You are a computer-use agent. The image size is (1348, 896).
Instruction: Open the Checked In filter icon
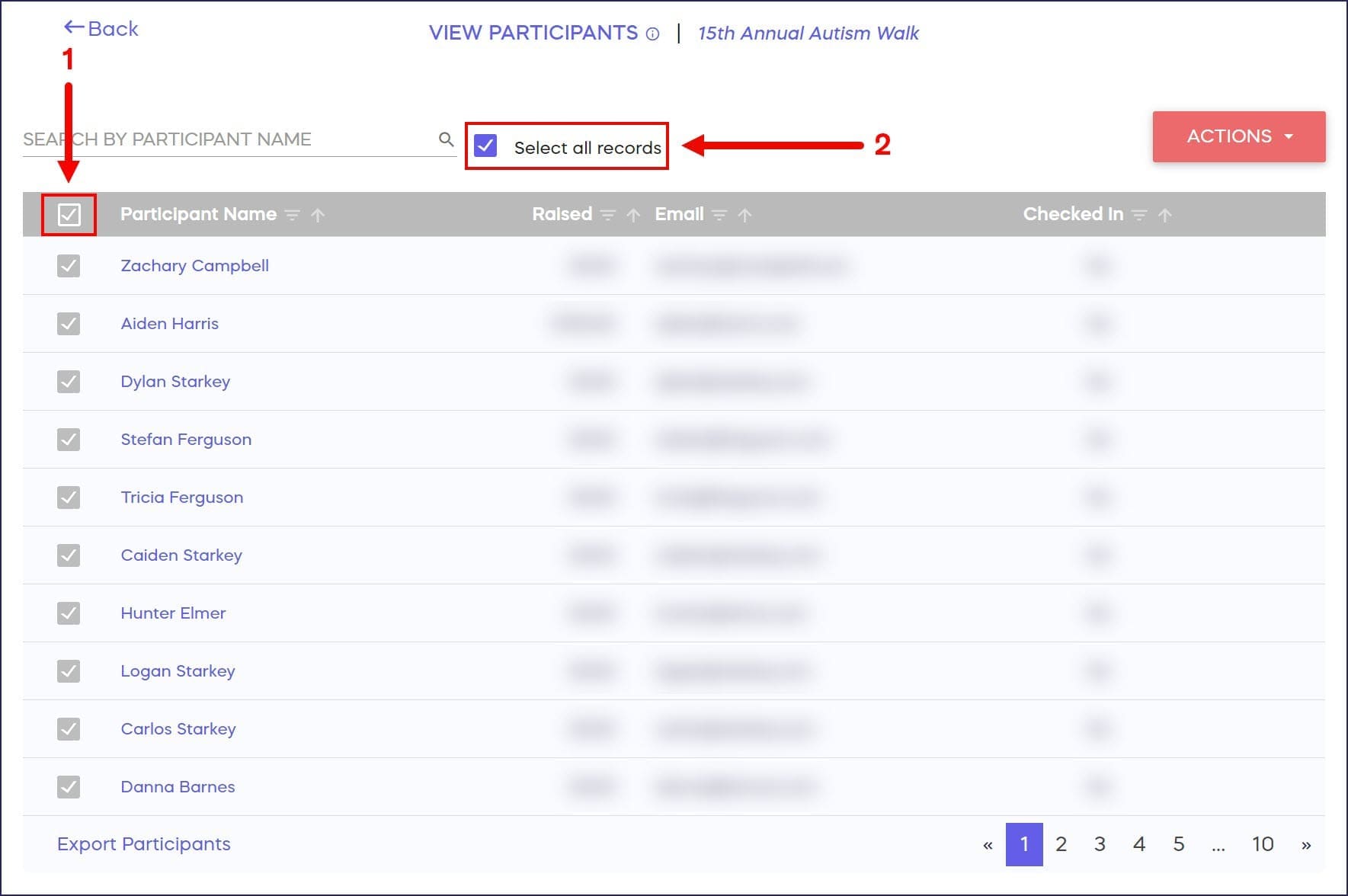pyautogui.click(x=1139, y=216)
